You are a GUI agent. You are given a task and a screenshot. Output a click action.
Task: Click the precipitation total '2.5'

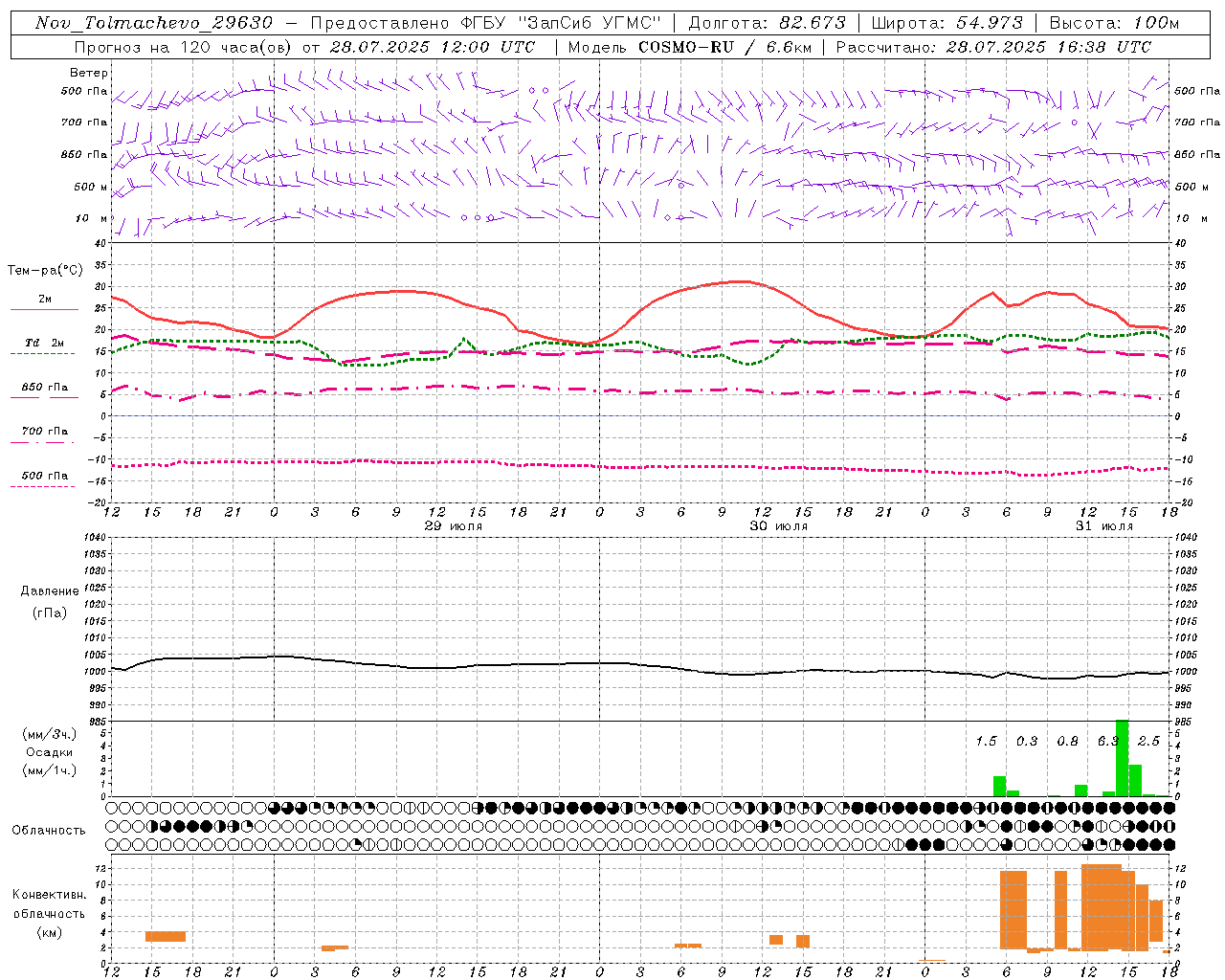pyautogui.click(x=1148, y=742)
